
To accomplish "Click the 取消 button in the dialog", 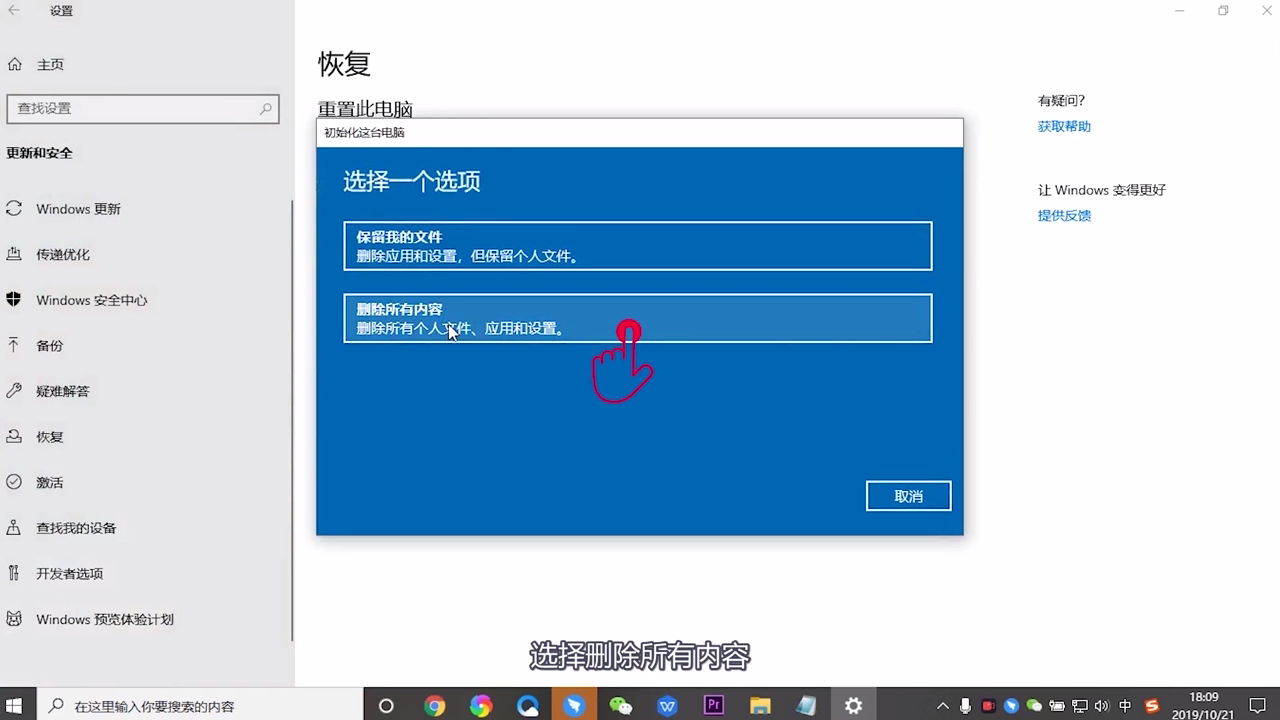I will point(907,495).
